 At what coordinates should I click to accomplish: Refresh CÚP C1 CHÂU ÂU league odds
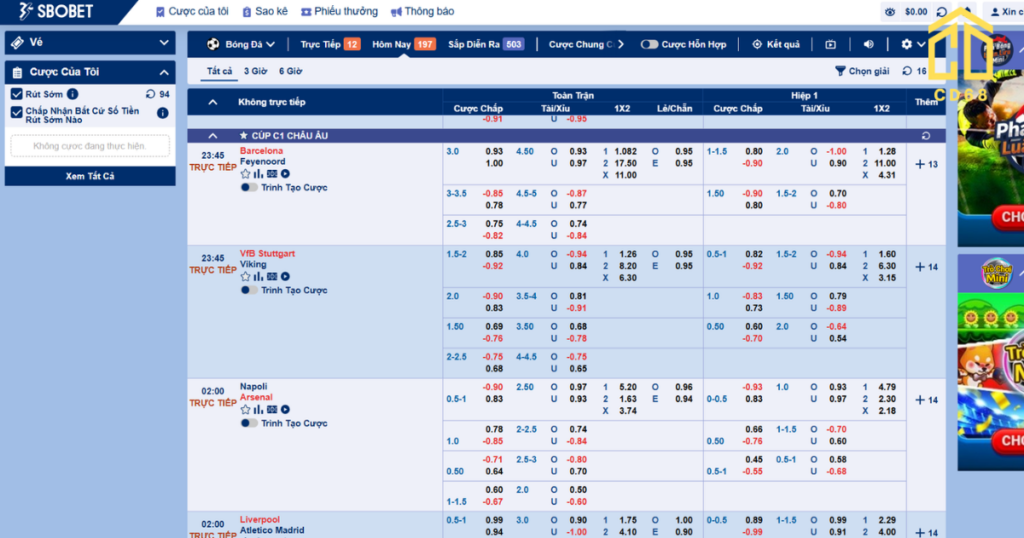(925, 136)
